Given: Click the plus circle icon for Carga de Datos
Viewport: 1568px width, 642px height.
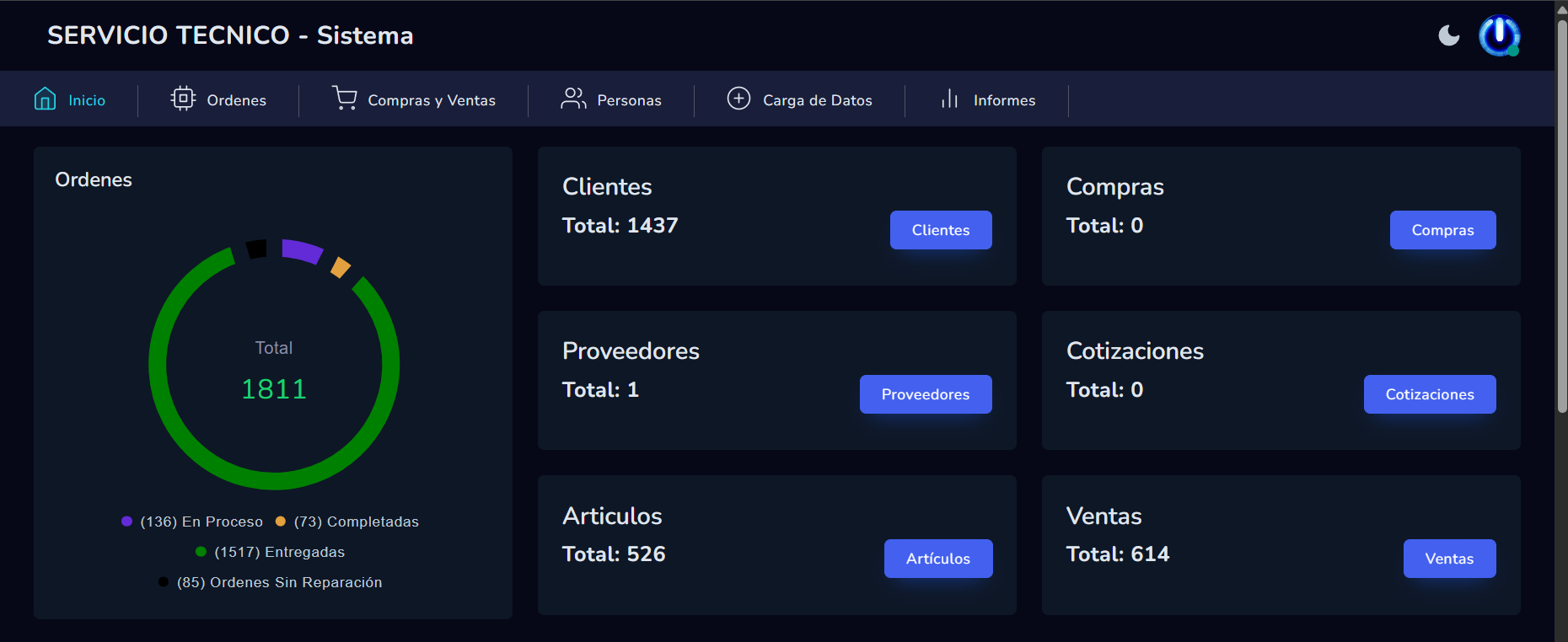Looking at the screenshot, I should 738,99.
